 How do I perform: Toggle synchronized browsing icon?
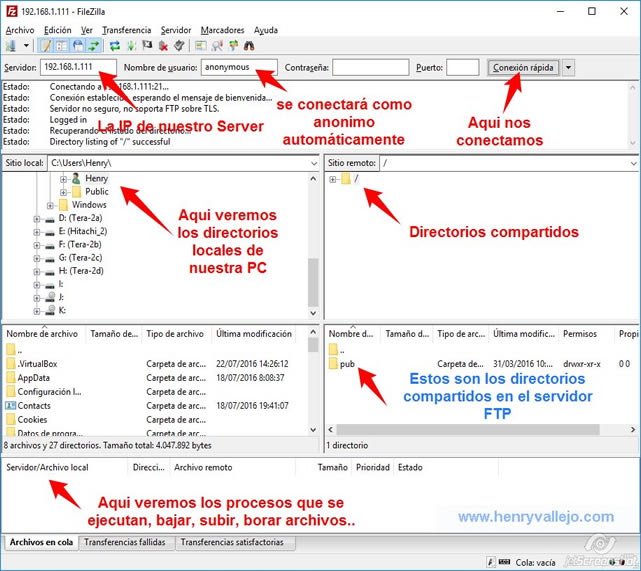coord(233,46)
